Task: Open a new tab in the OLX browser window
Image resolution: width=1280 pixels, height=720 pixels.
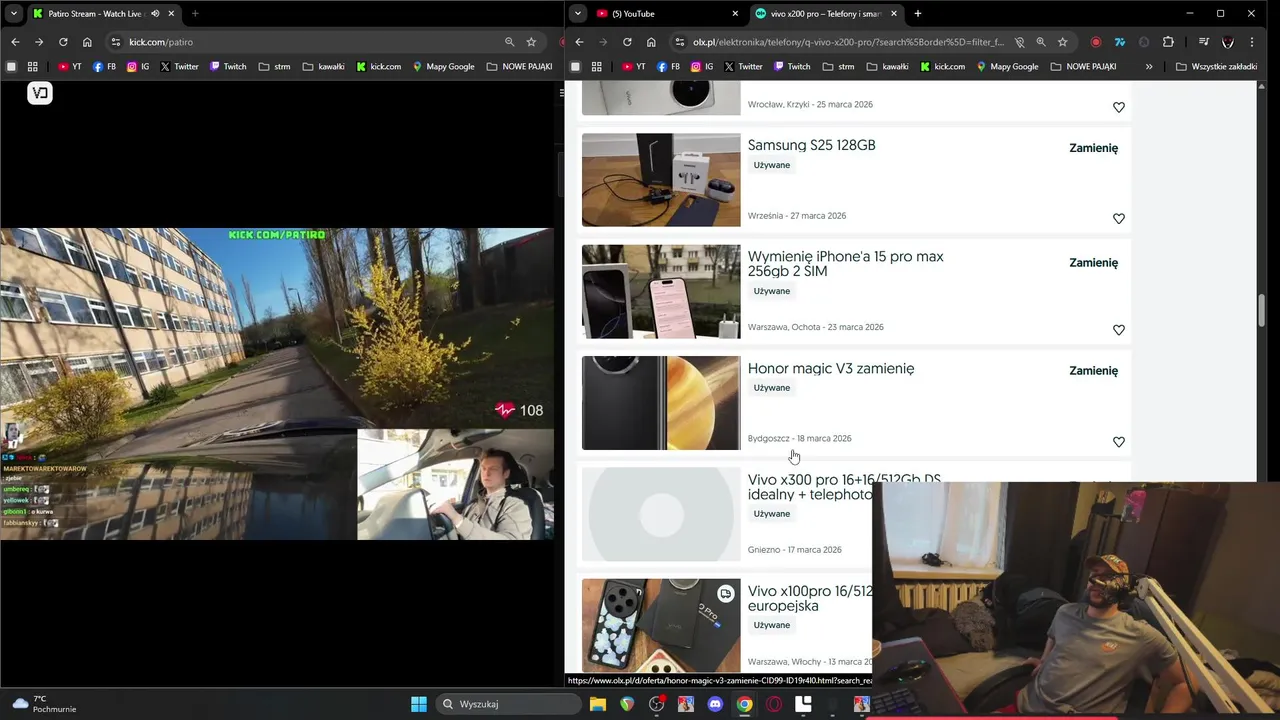Action: click(x=918, y=14)
